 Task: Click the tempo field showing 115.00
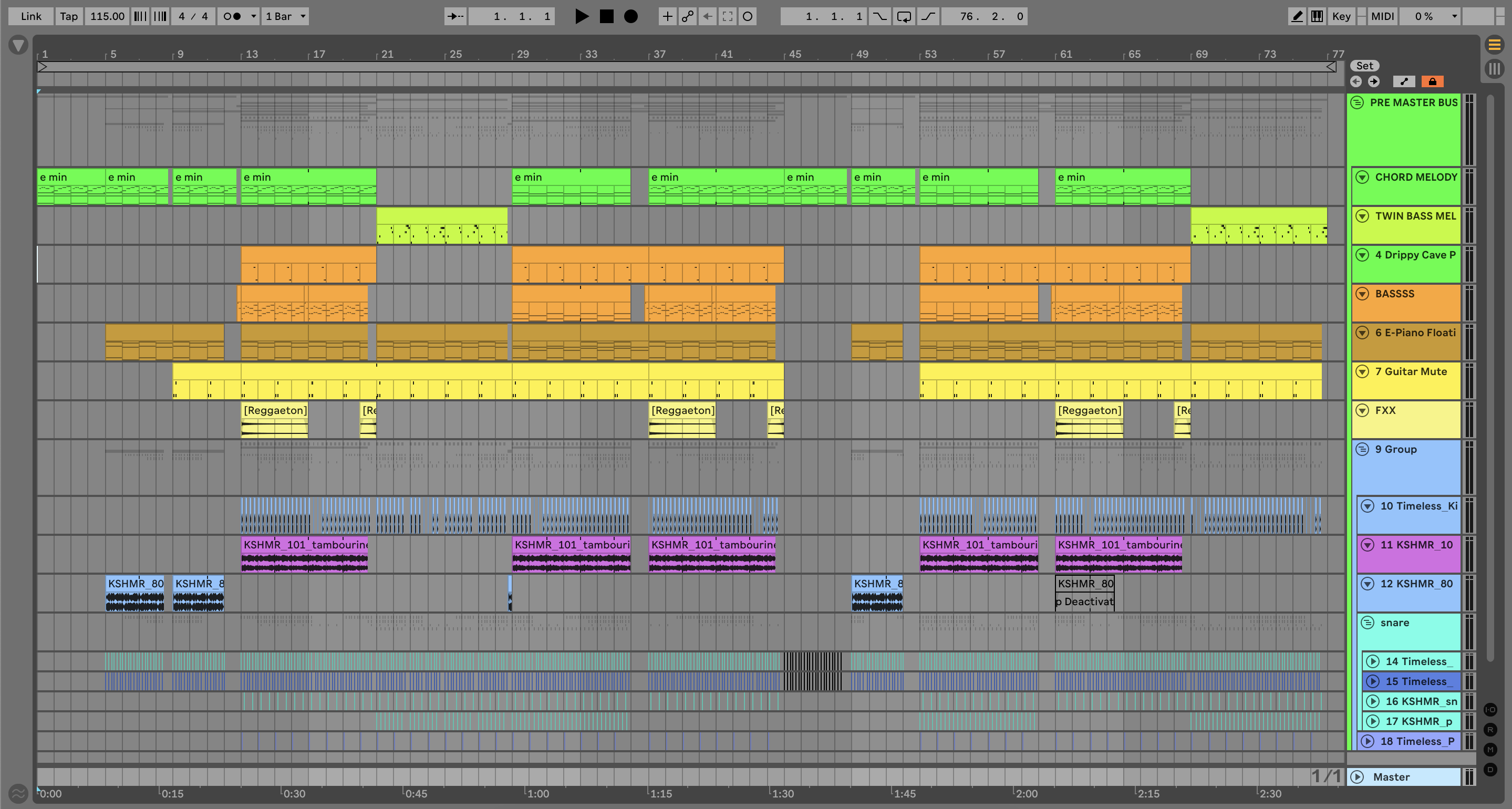click(x=107, y=16)
